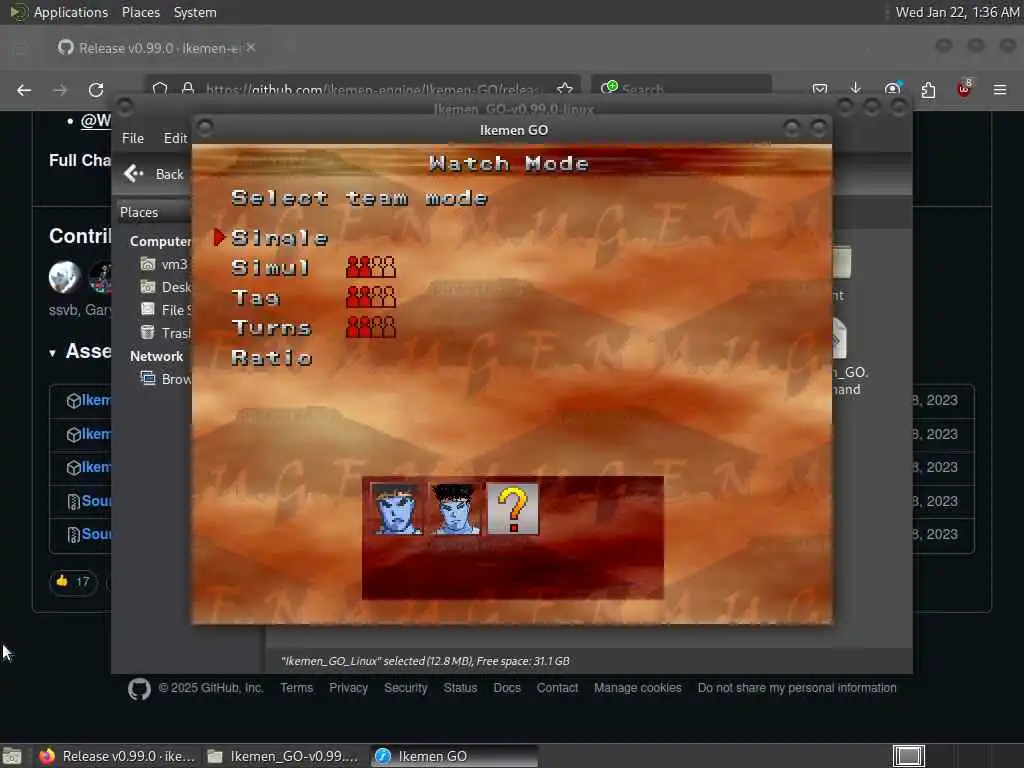The image size is (1024, 768).
Task: Open System menu in top panel
Action: [195, 12]
